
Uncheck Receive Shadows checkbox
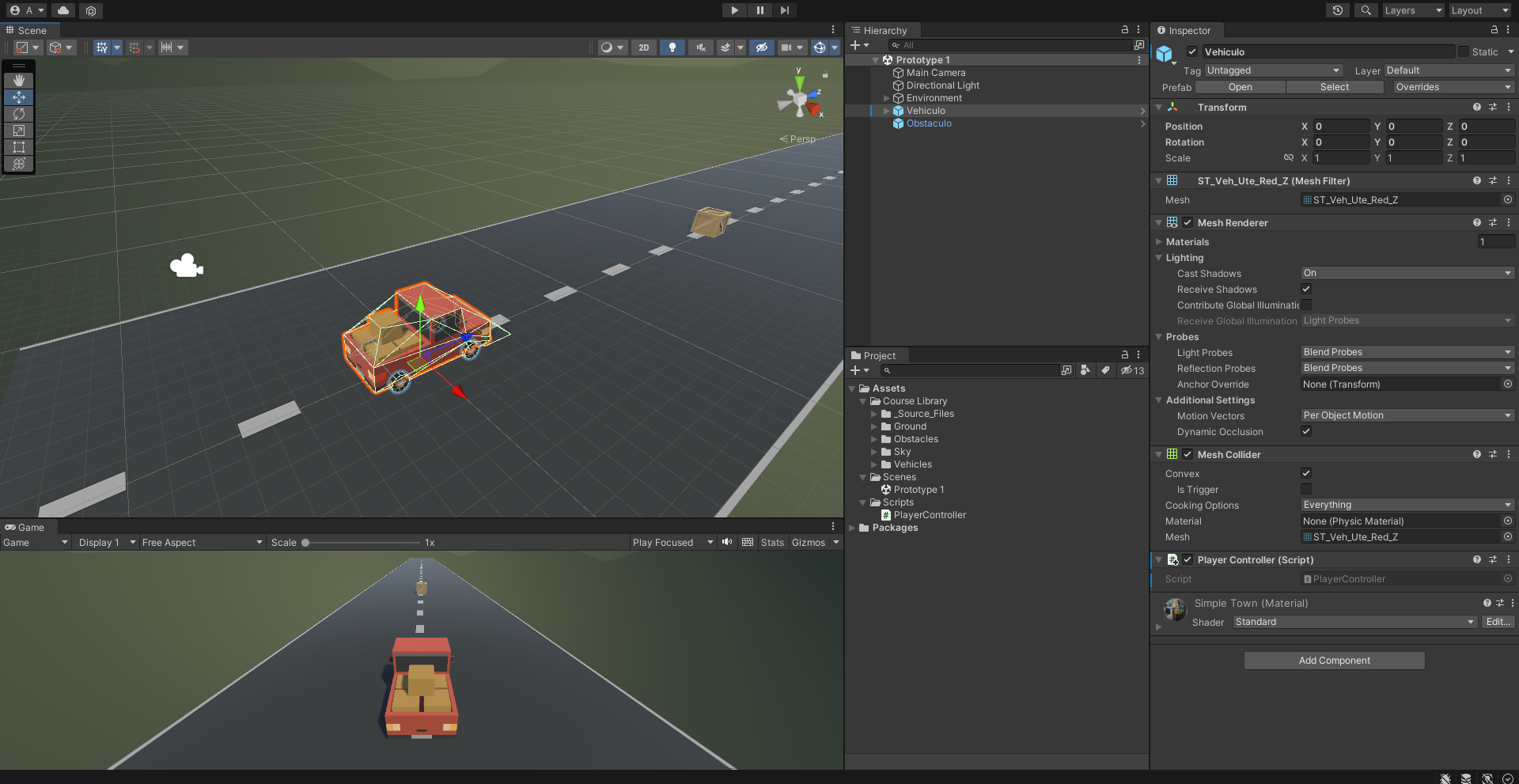click(1306, 290)
